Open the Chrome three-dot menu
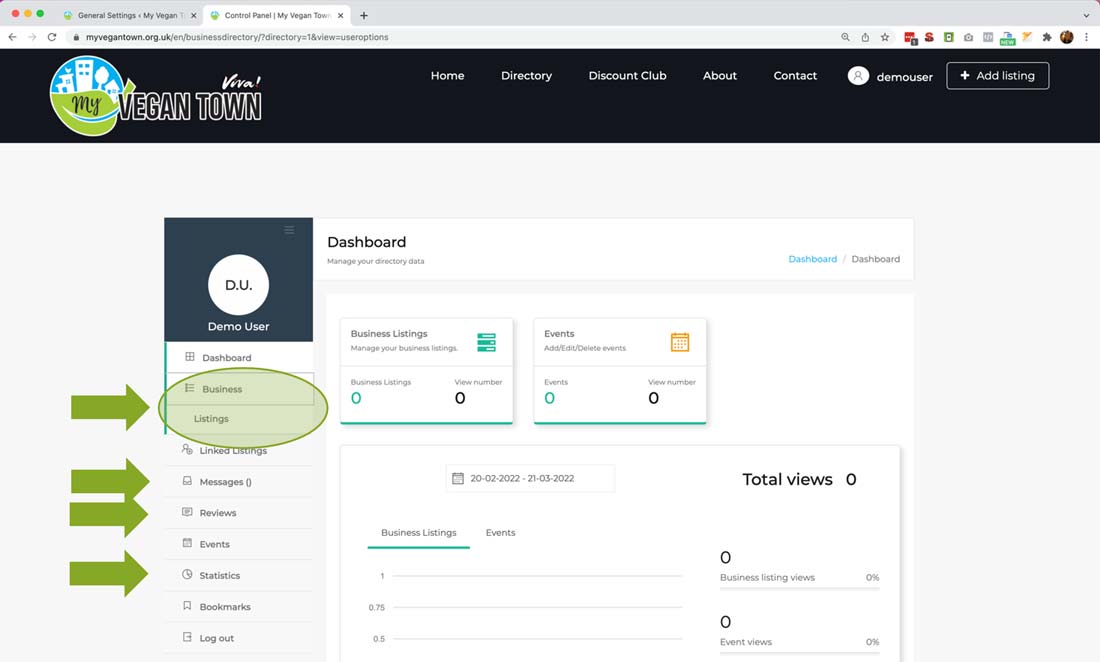 [1086, 37]
